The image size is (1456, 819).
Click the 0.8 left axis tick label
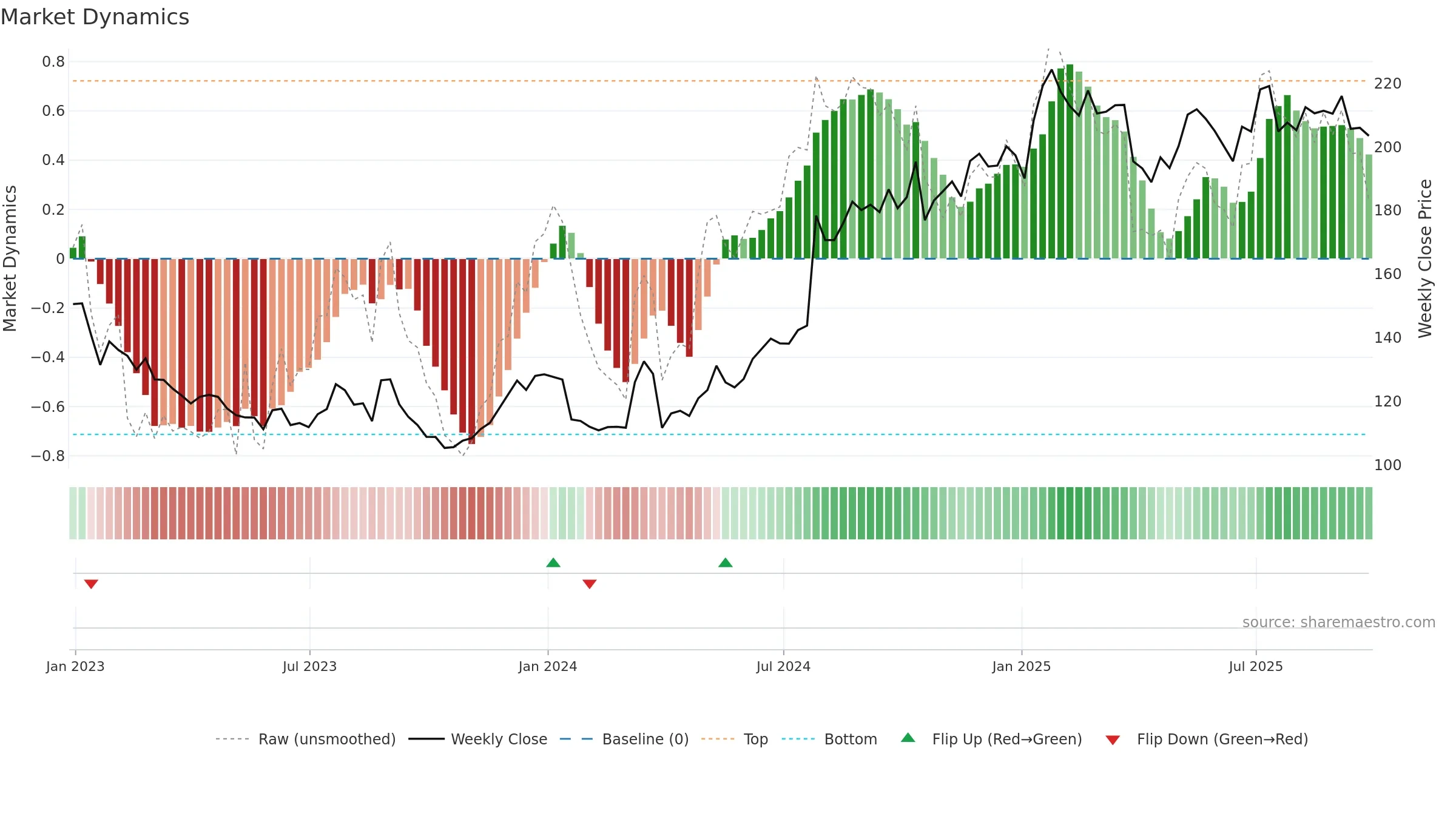coord(53,62)
